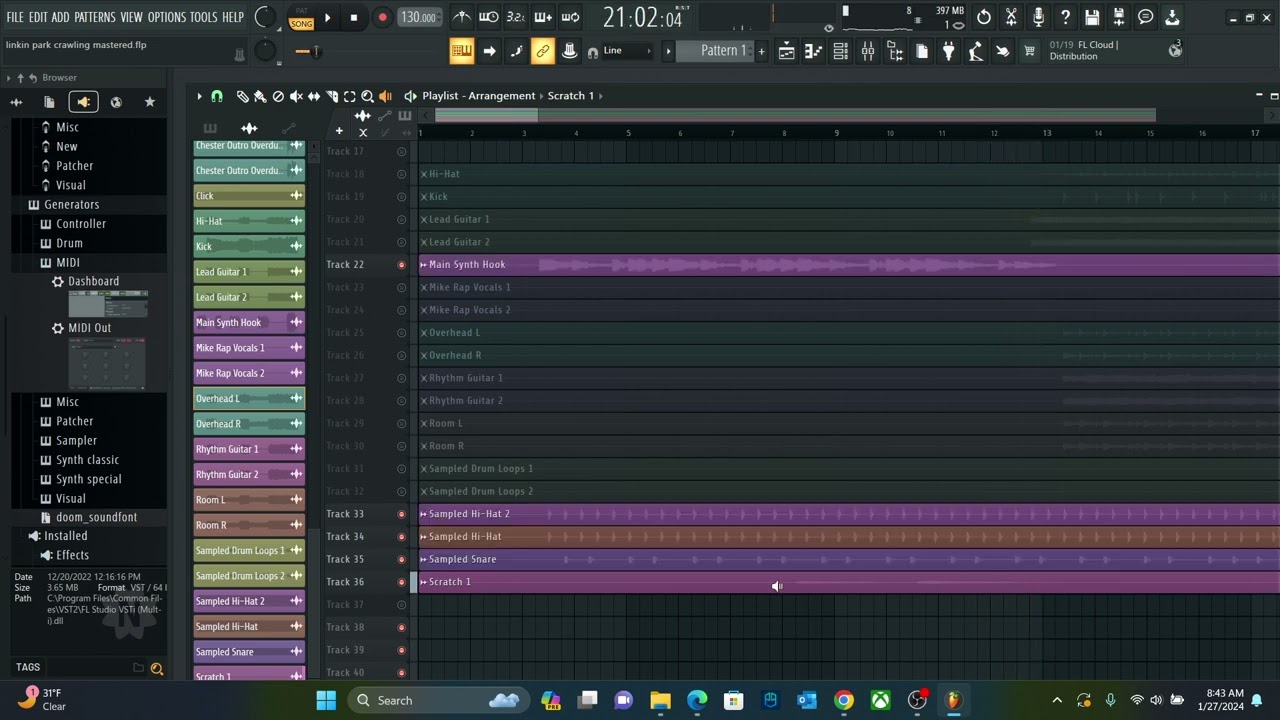Image resolution: width=1280 pixels, height=720 pixels.
Task: Open the help question mark icon
Action: (1065, 17)
